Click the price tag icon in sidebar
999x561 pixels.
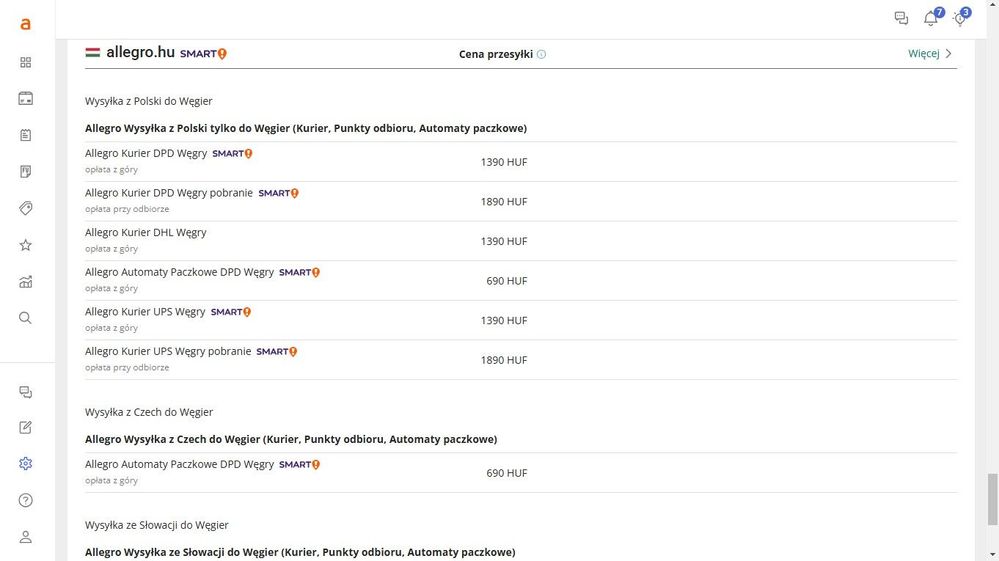[x=26, y=208]
